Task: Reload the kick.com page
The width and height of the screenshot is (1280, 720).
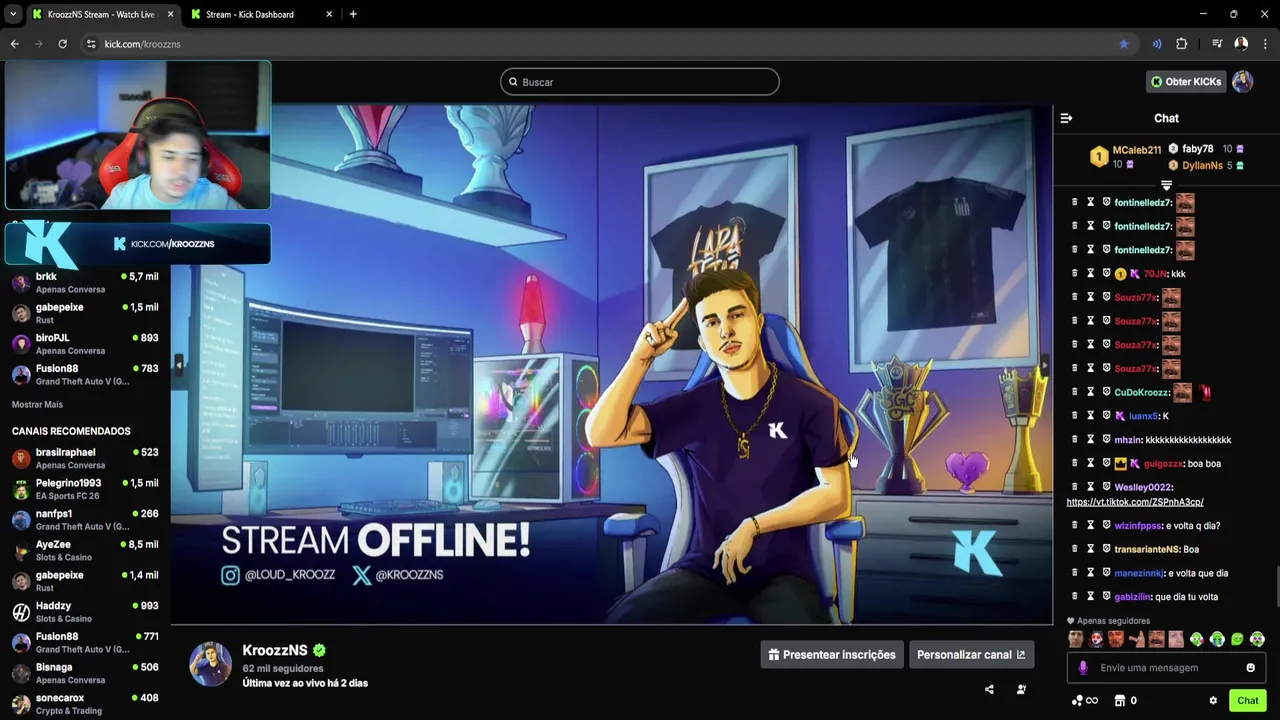Action: tap(62, 44)
